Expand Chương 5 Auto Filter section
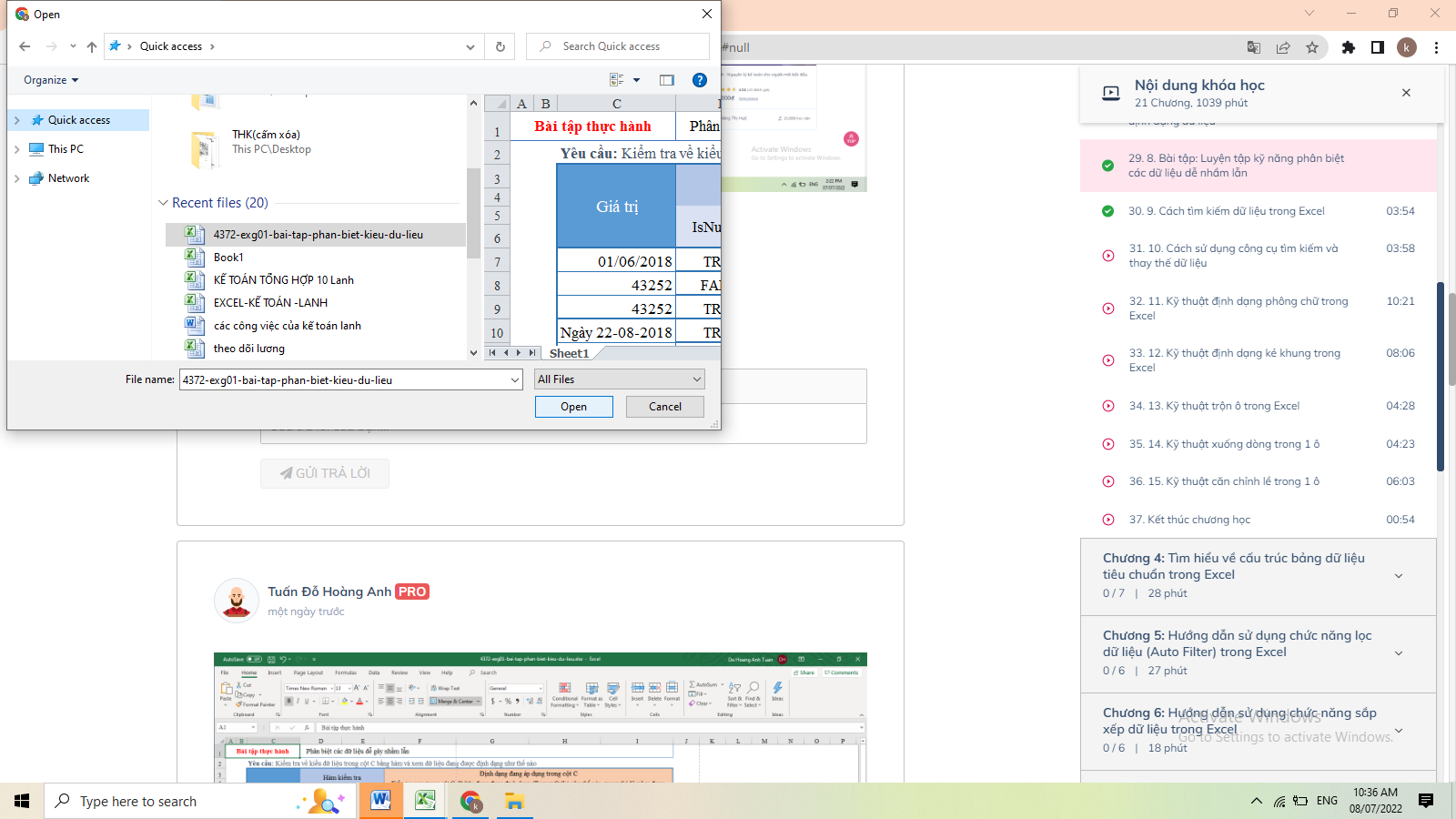Viewport: 1456px width, 819px height. 1259,653
